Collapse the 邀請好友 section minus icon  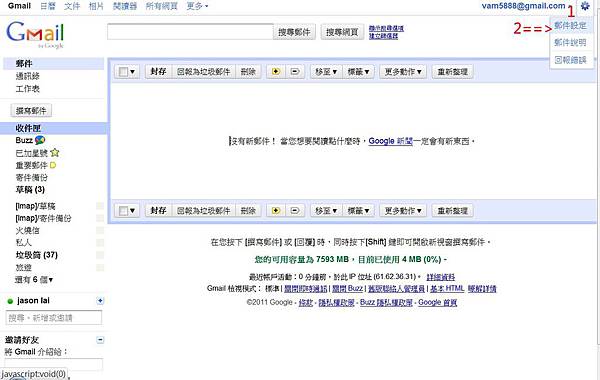(x=100, y=340)
